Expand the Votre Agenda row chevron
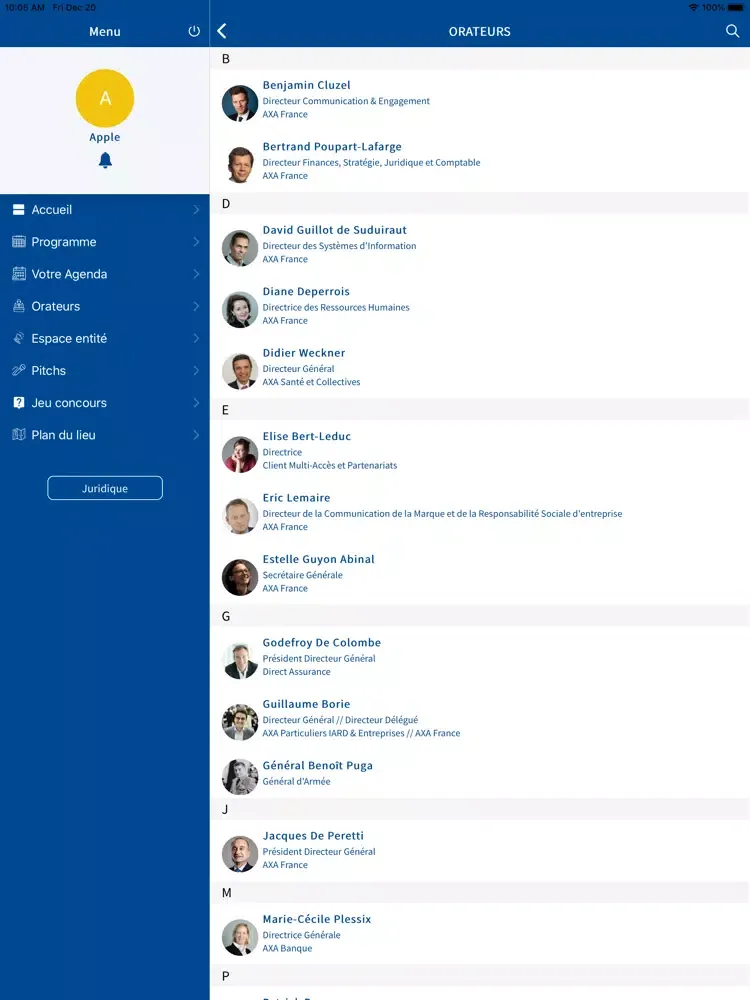 point(196,274)
